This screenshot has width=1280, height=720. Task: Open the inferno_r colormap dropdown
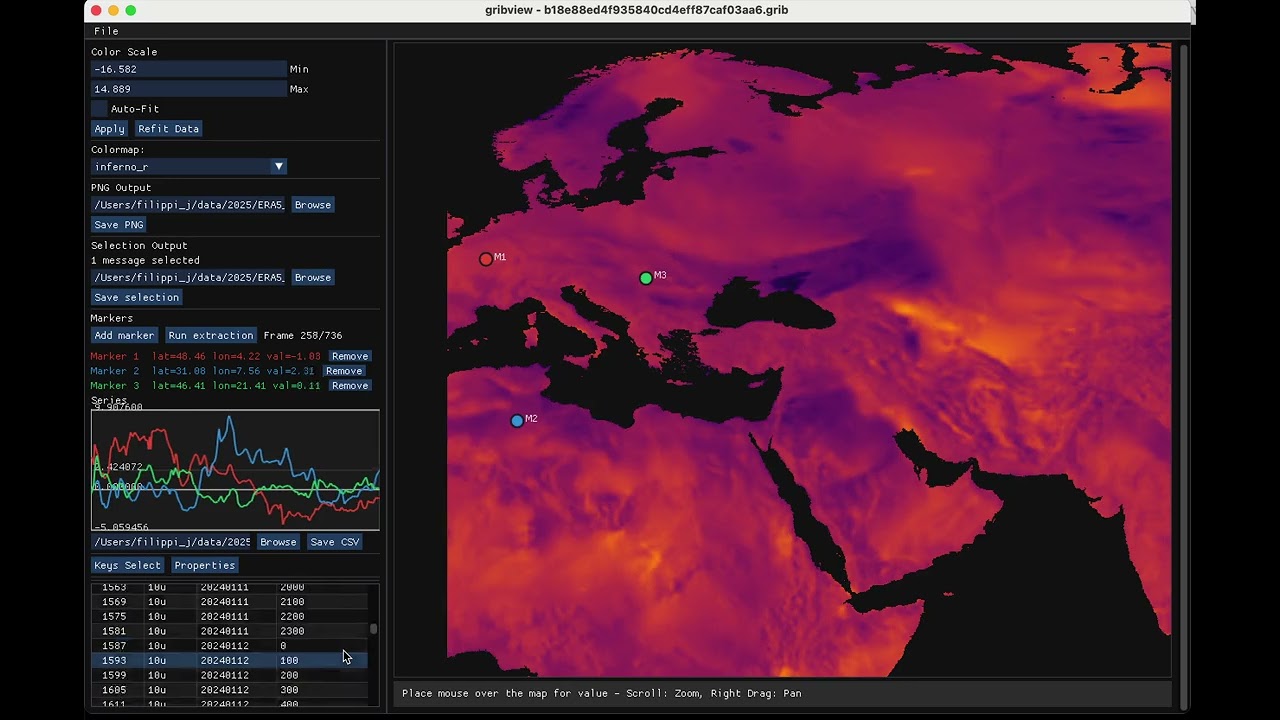click(x=189, y=166)
